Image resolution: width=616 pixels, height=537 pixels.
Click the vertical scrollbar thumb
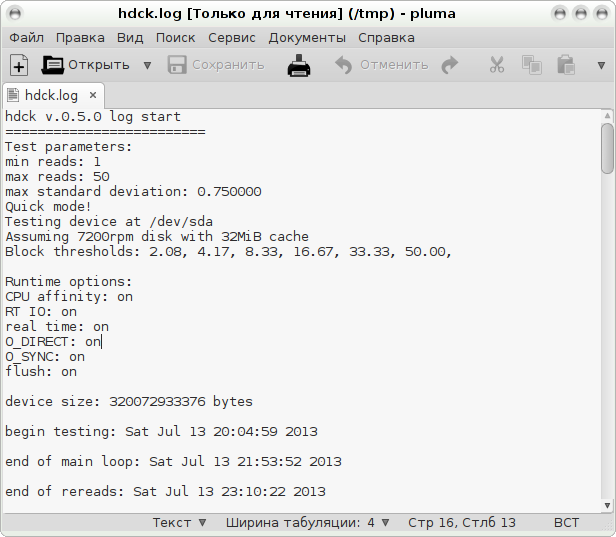coord(607,148)
